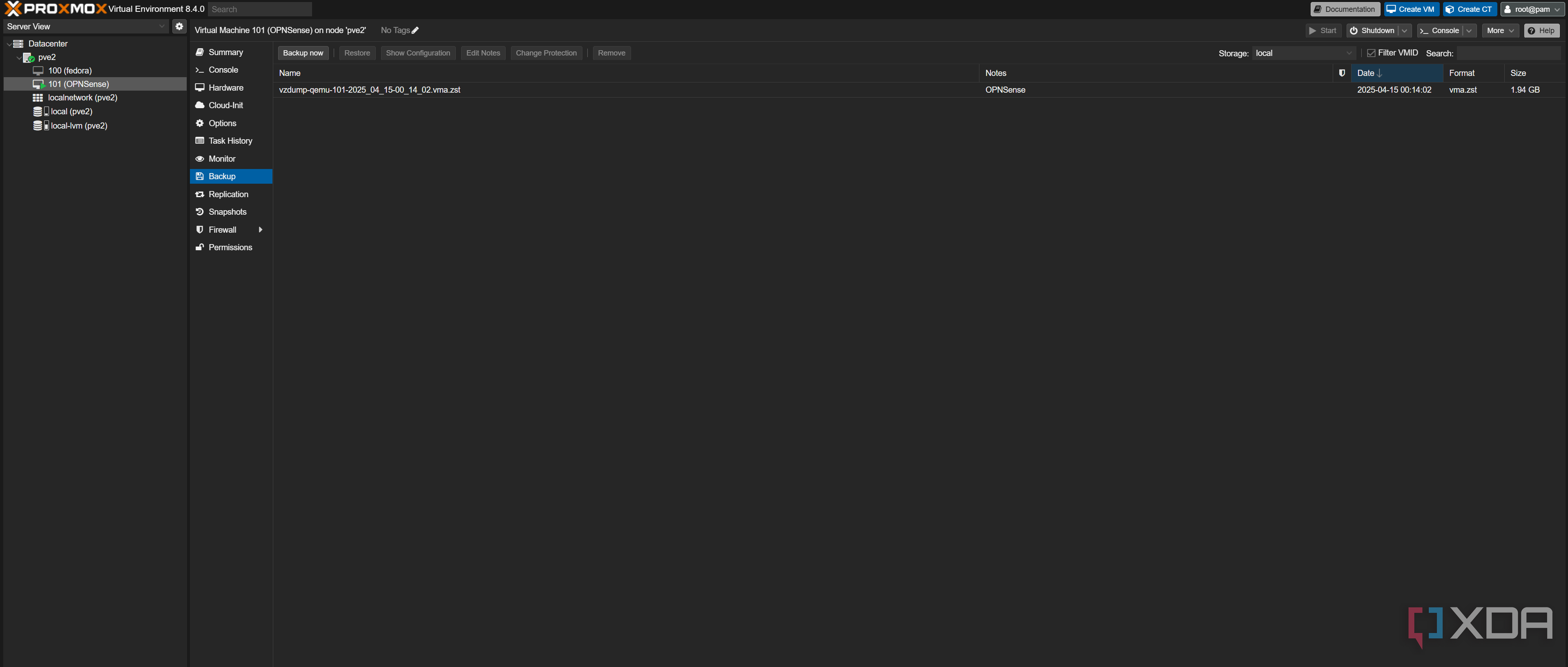Collapse the pve2 tree node

(19, 57)
